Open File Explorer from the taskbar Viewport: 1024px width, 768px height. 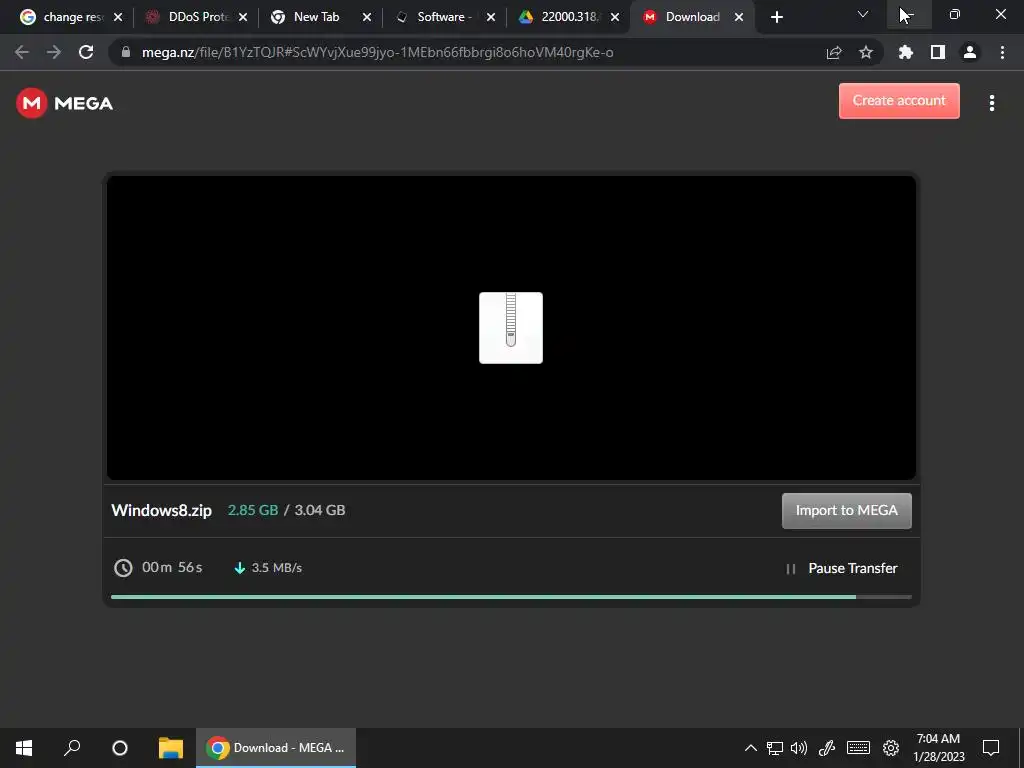click(171, 748)
